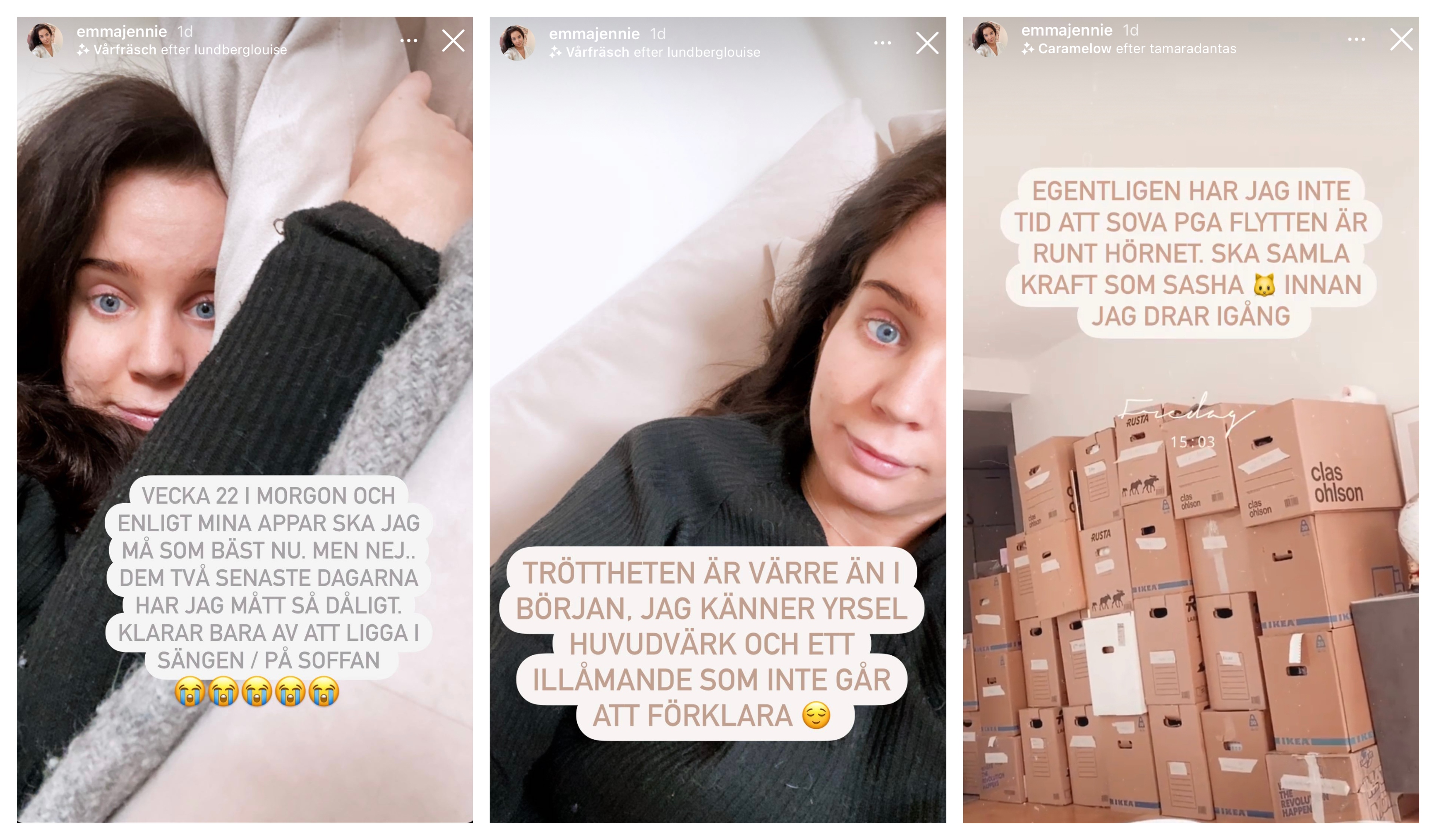This screenshot has height=840, width=1436.
Task: Click the profile avatar on the first story
Action: point(45,40)
